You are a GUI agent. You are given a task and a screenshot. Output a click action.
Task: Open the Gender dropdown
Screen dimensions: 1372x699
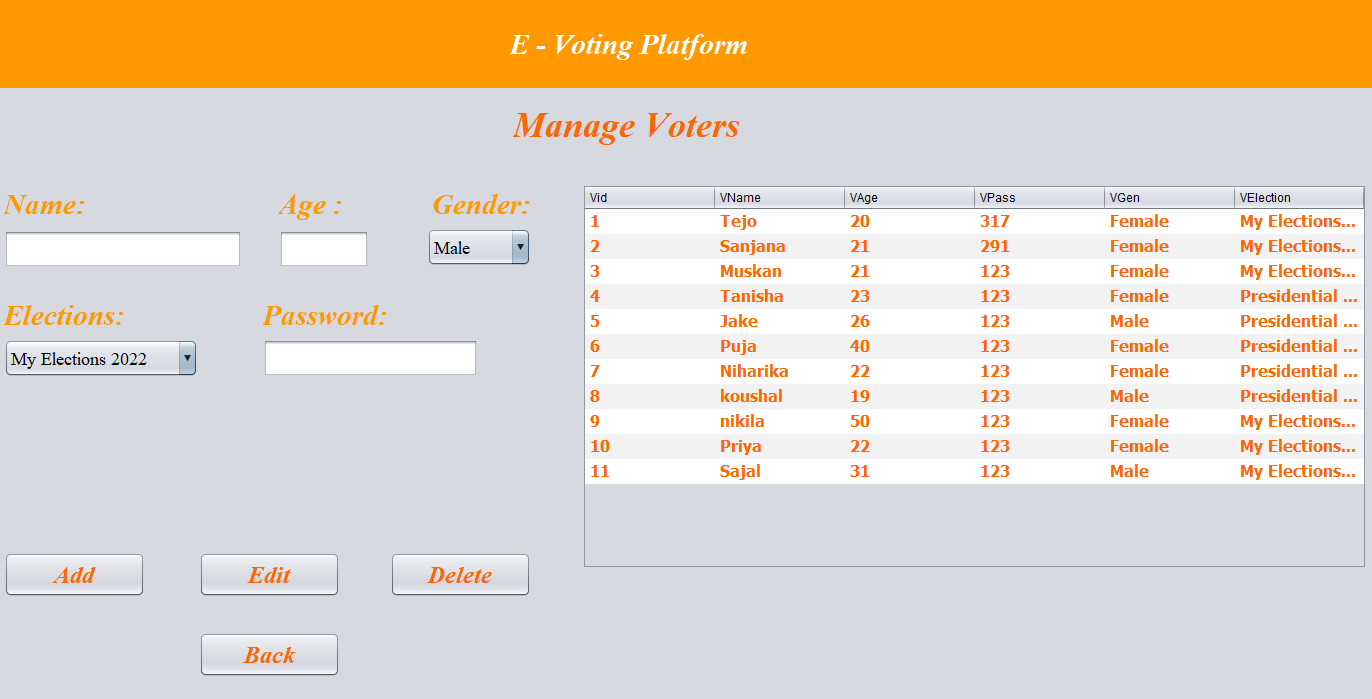[x=478, y=247]
